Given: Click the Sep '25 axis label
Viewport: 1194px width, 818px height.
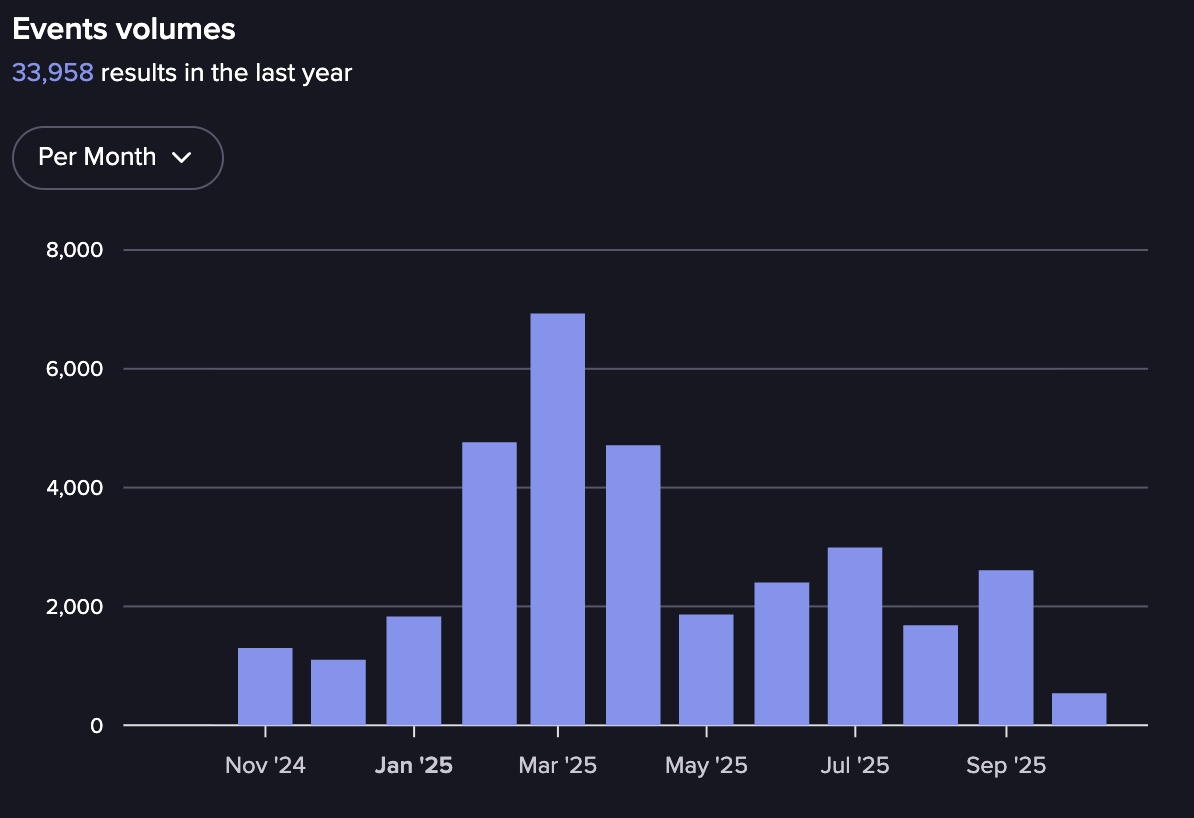Looking at the screenshot, I should tap(1005, 766).
